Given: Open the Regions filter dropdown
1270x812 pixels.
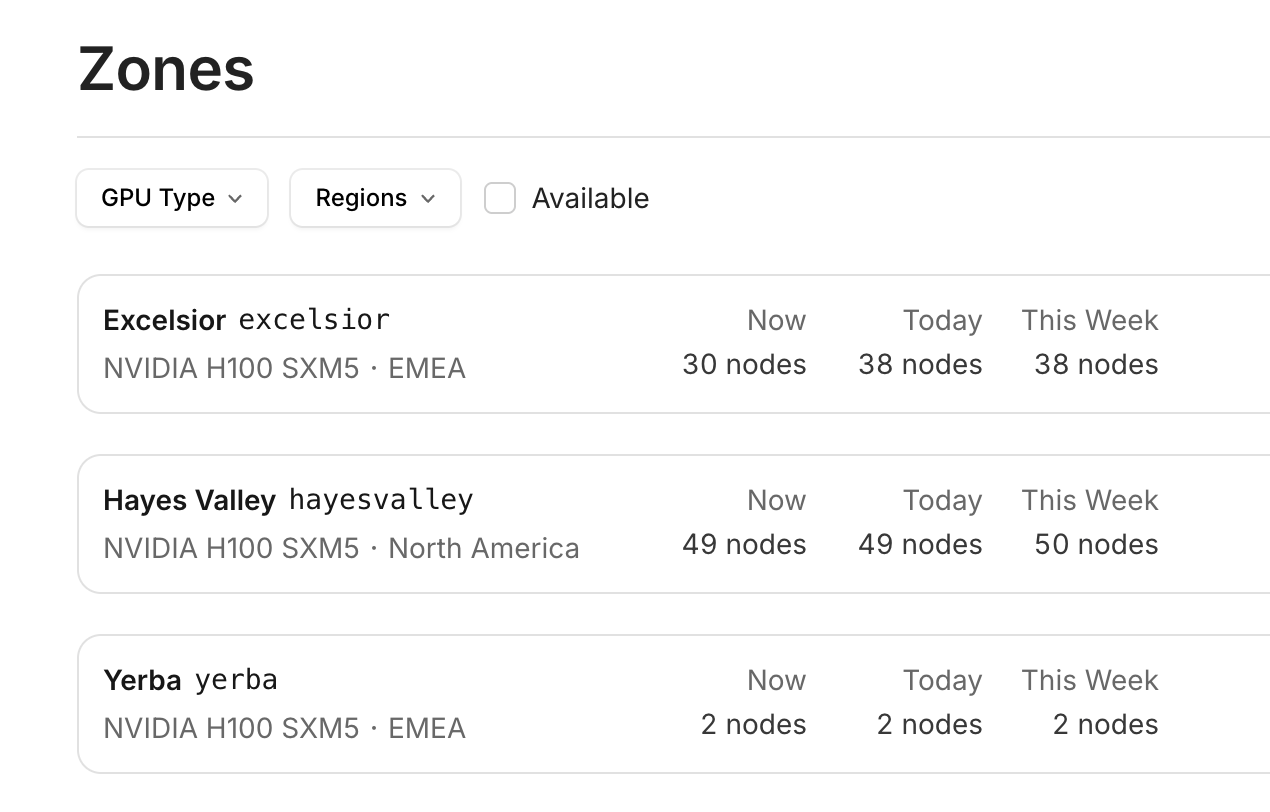Looking at the screenshot, I should (x=375, y=198).
